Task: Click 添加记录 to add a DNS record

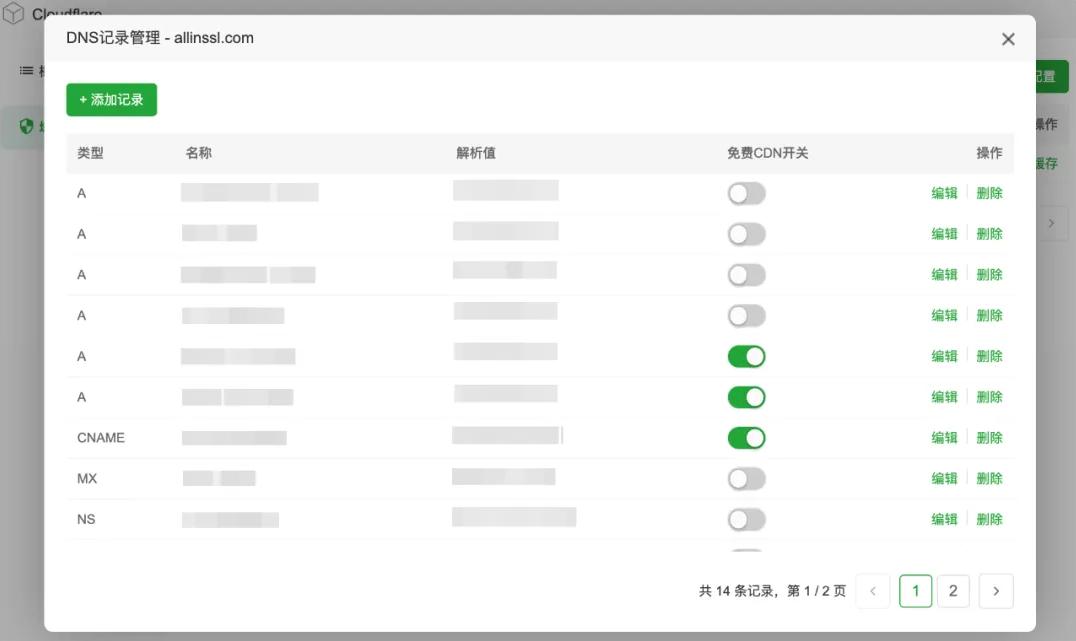Action: click(x=111, y=99)
